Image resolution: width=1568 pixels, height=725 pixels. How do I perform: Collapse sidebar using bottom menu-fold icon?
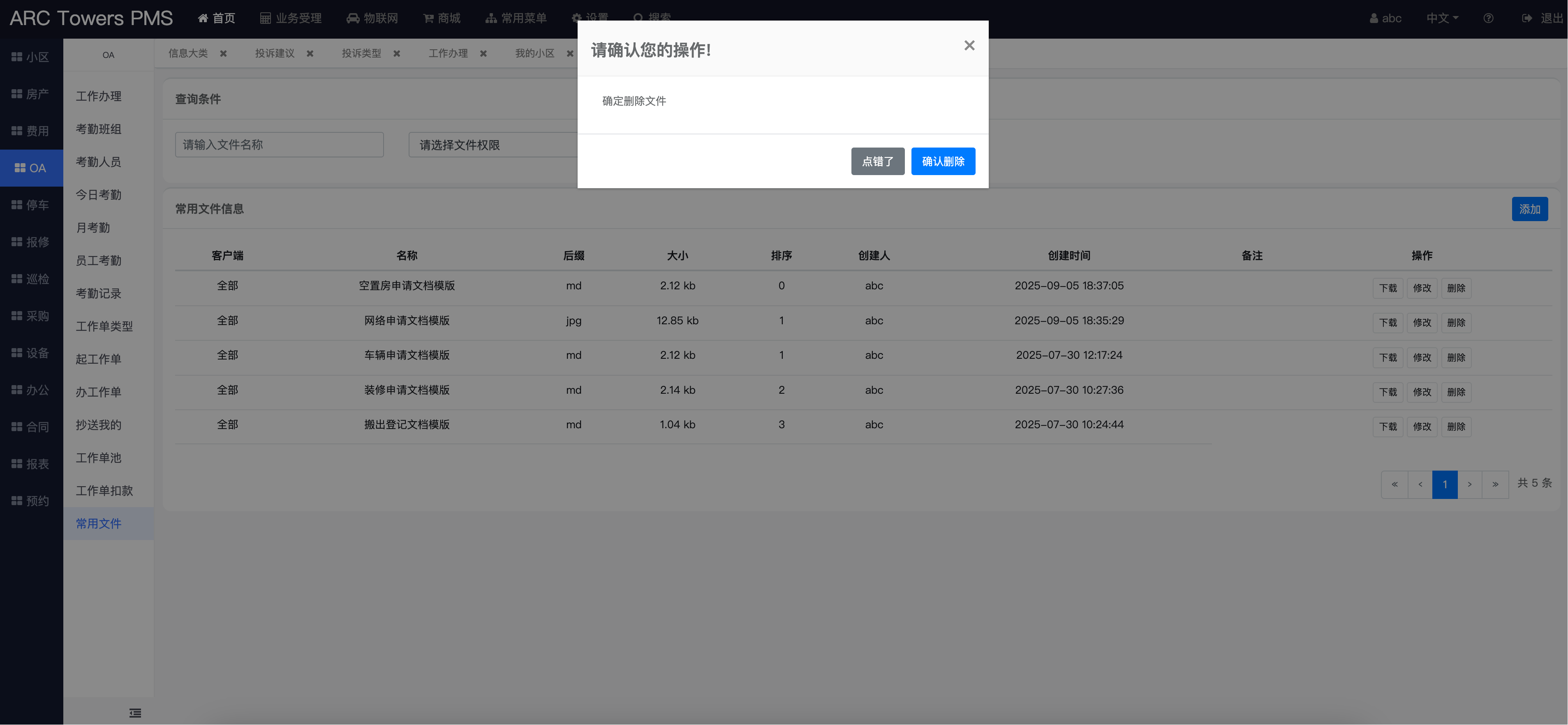(x=135, y=713)
